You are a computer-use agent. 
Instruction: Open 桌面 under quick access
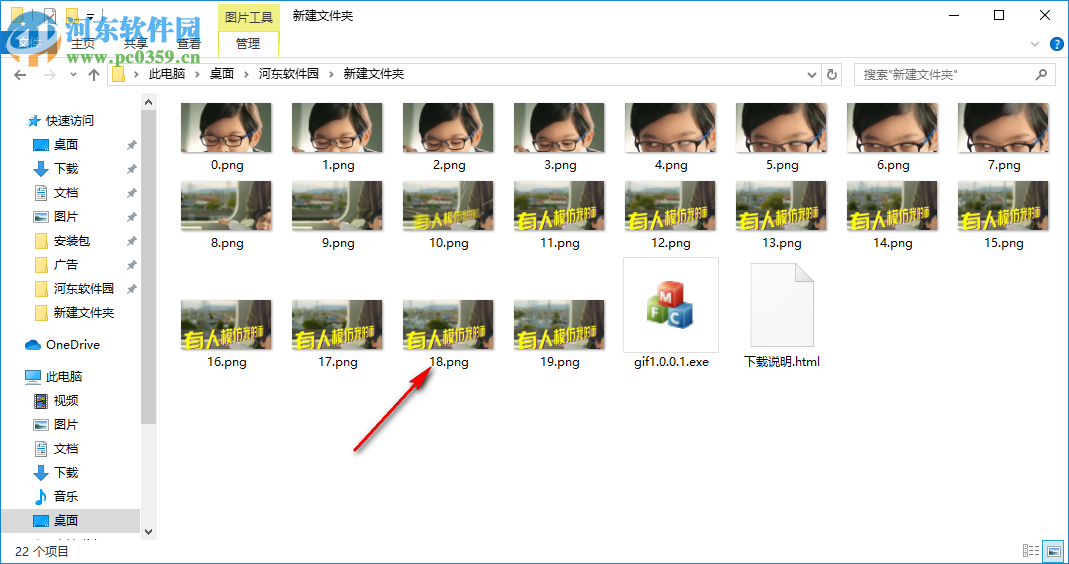(65, 145)
